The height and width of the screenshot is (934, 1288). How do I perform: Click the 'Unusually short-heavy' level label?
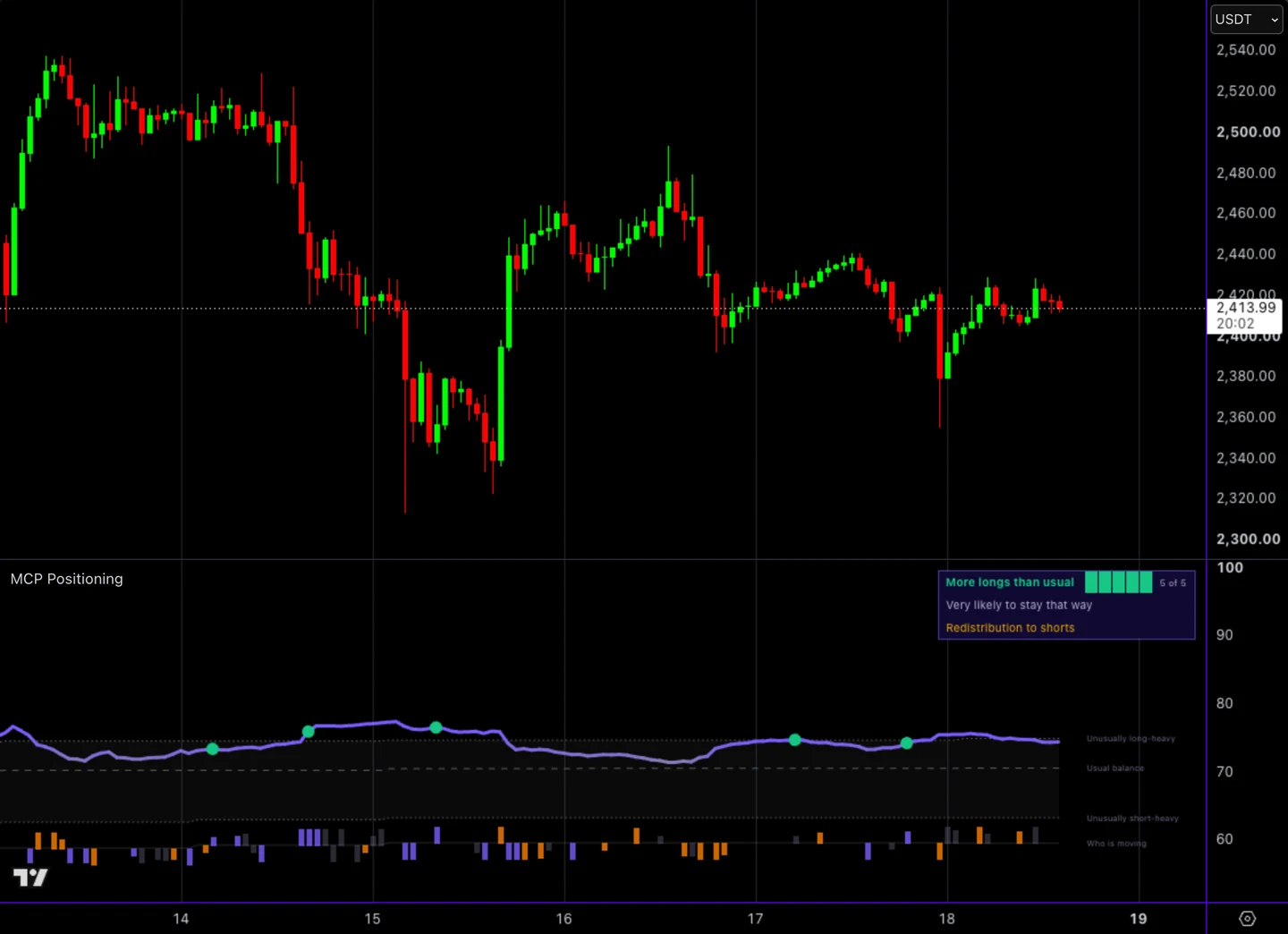click(1132, 819)
